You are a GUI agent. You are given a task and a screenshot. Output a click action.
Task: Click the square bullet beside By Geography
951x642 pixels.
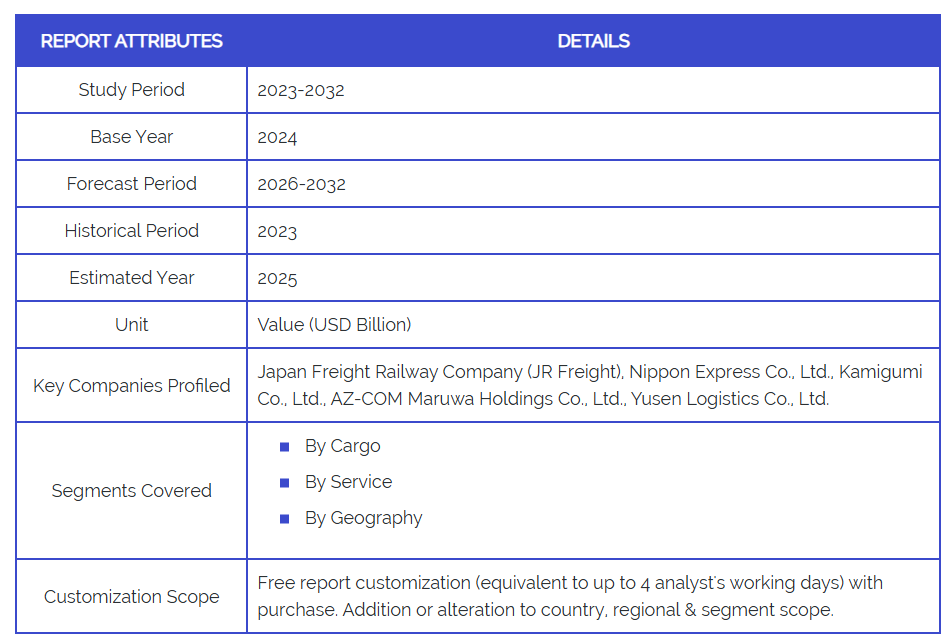click(284, 519)
